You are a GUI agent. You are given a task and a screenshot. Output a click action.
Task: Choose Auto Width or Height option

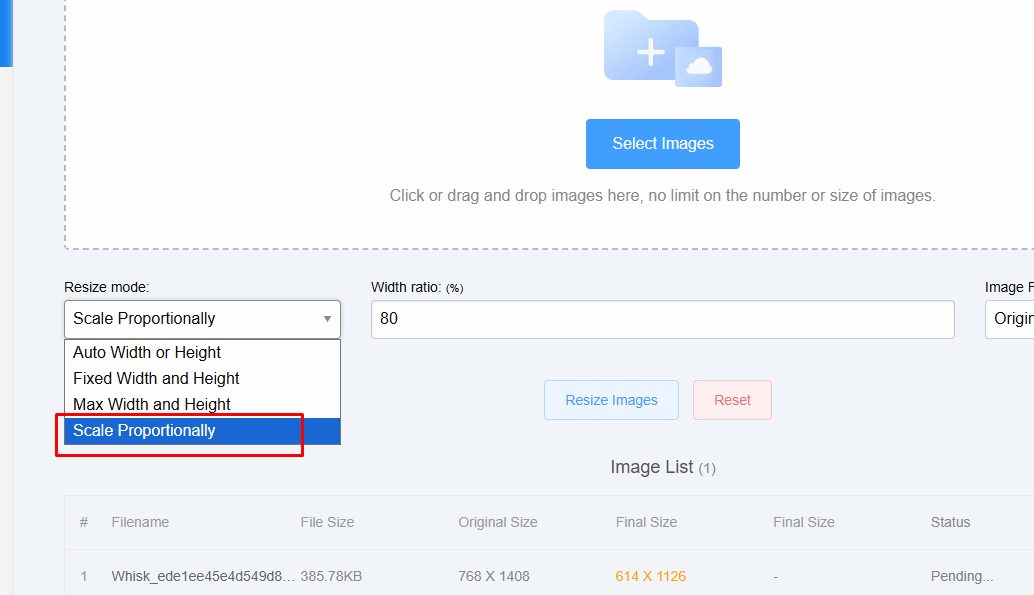pyautogui.click(x=202, y=352)
